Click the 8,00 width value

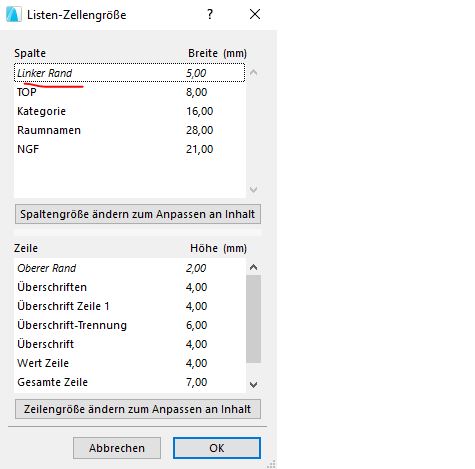click(x=196, y=92)
